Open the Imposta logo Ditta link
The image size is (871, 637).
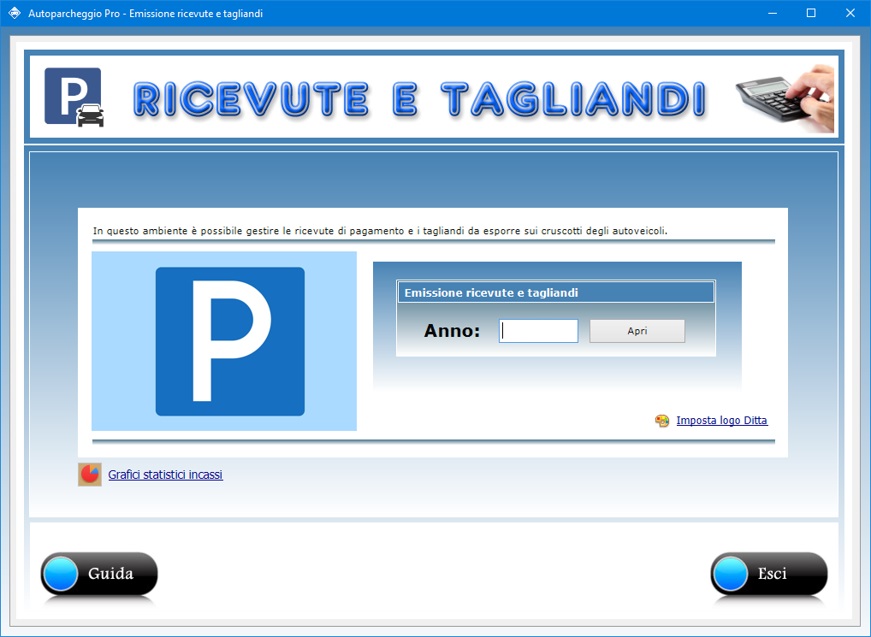pos(721,421)
